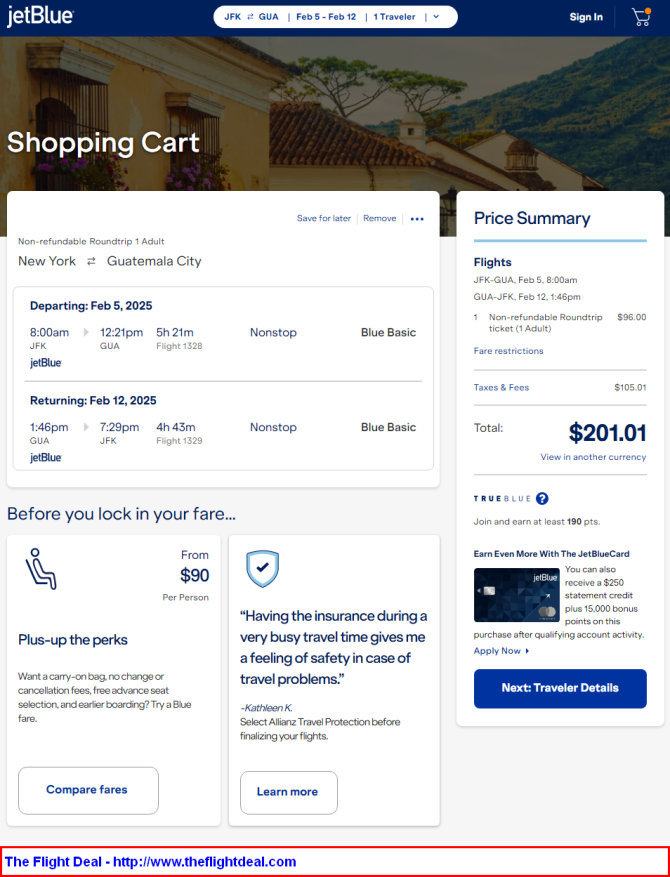Click the JetBlue credit card image
670x877 pixels.
click(517, 595)
